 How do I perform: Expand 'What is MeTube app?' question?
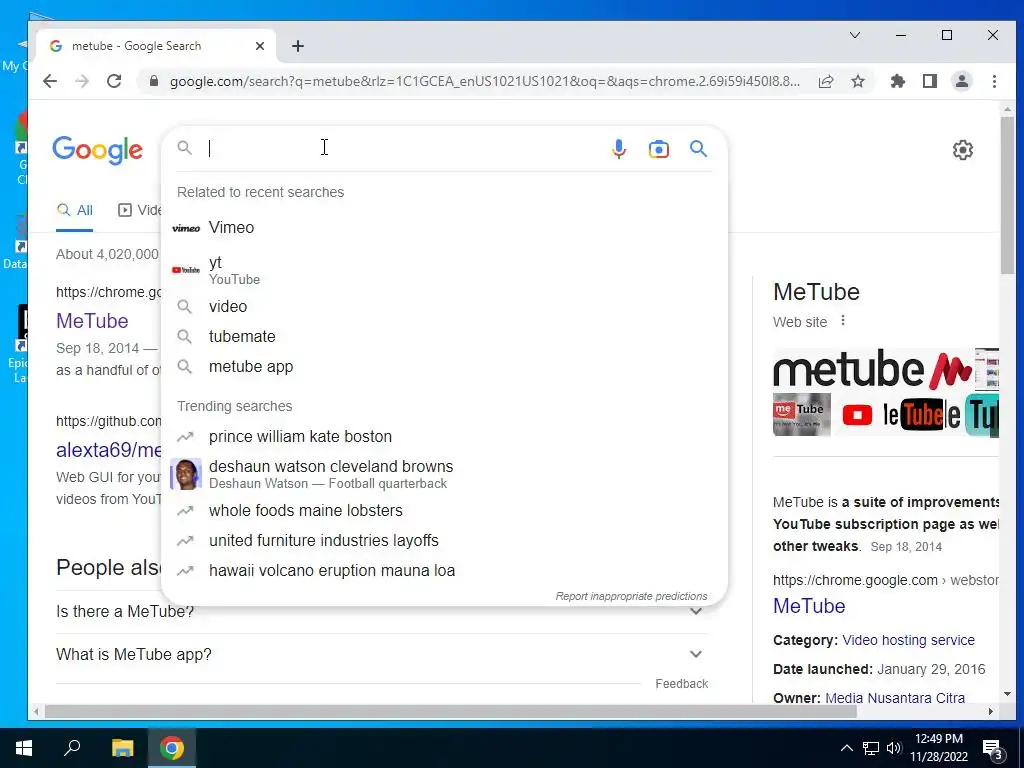[x=382, y=654]
